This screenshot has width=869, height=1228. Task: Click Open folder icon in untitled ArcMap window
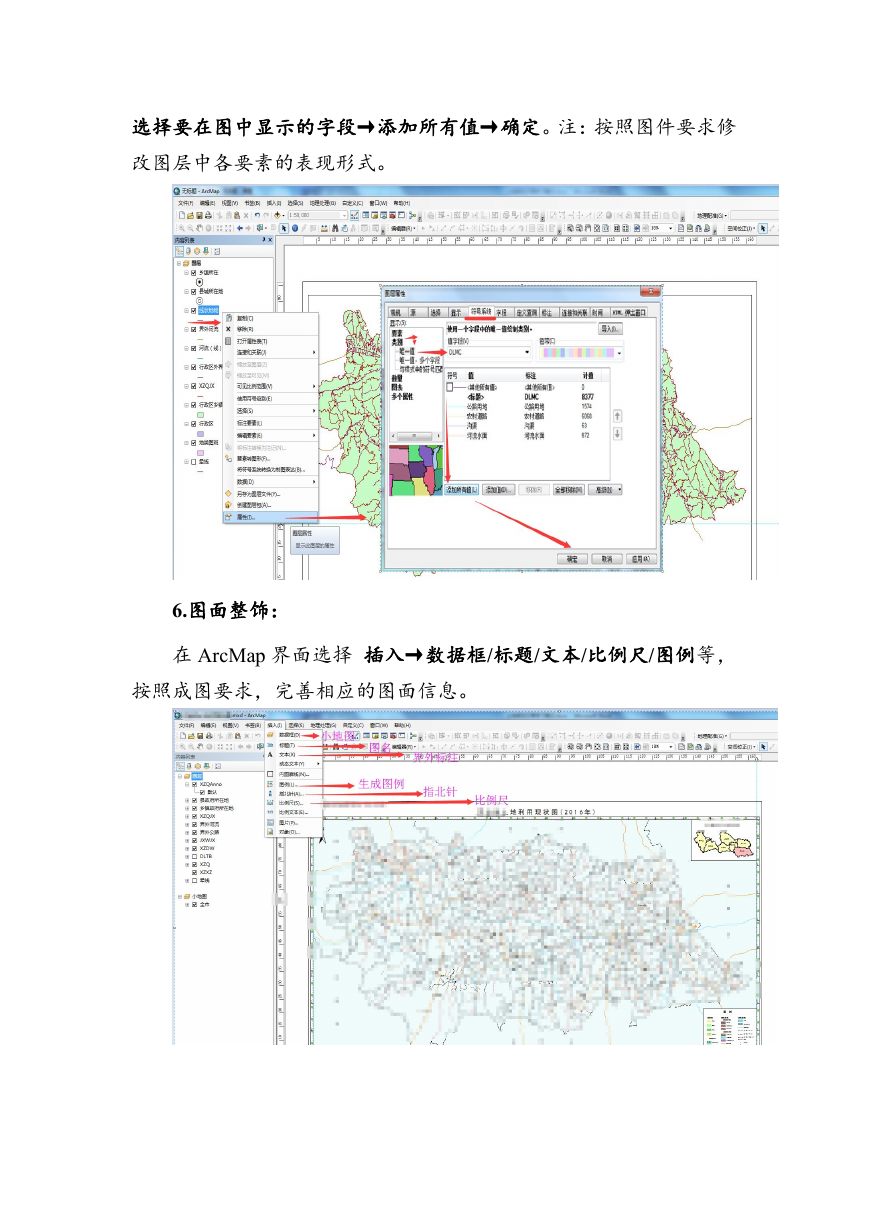tap(189, 215)
